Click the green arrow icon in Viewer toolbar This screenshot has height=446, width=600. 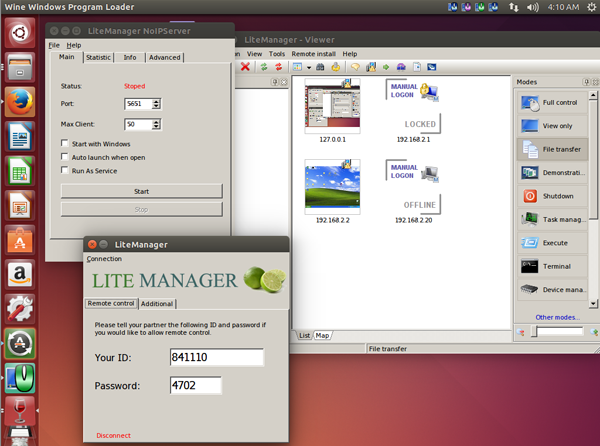click(386, 67)
